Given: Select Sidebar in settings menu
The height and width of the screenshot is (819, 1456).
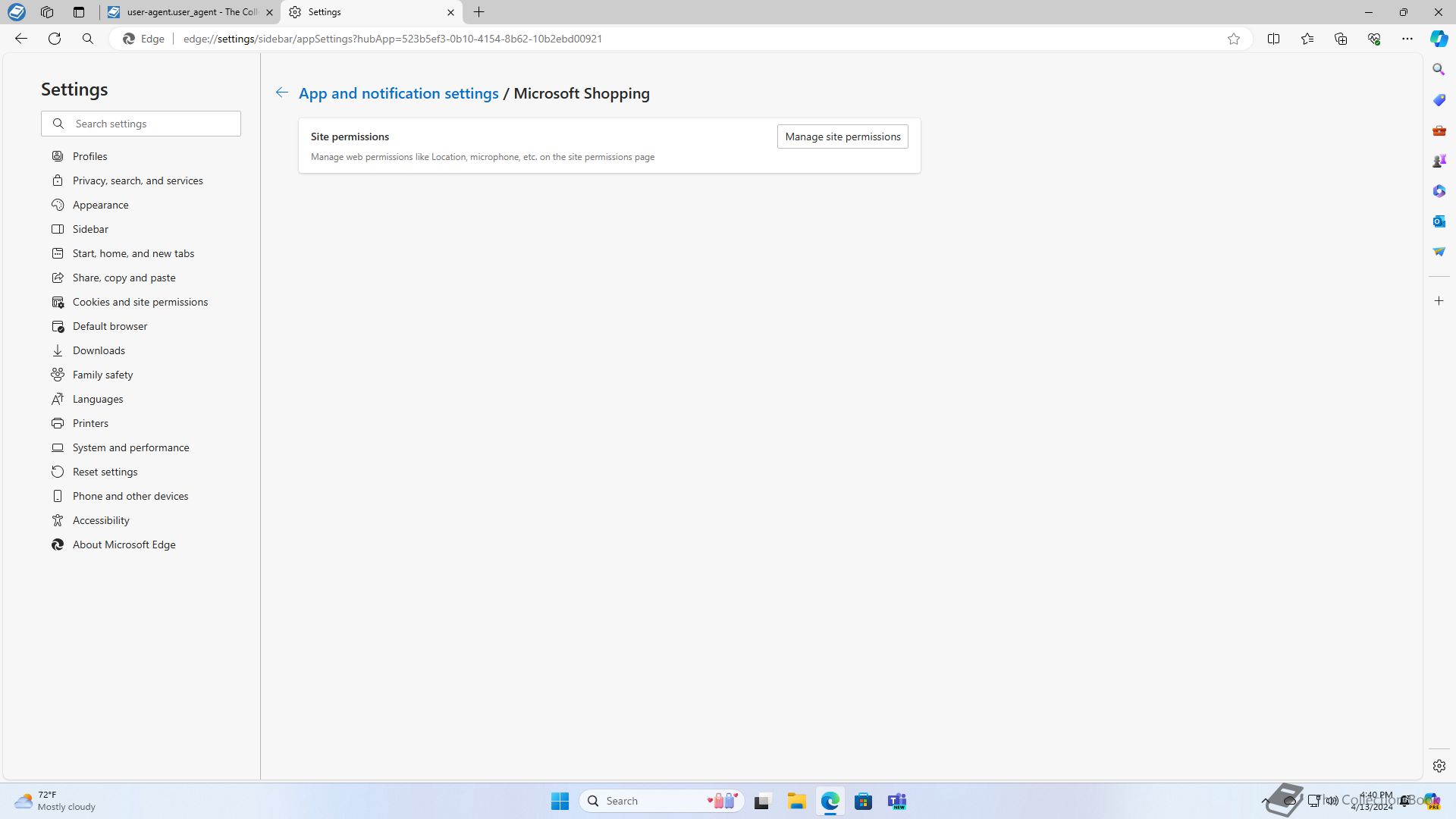Looking at the screenshot, I should click(x=90, y=229).
